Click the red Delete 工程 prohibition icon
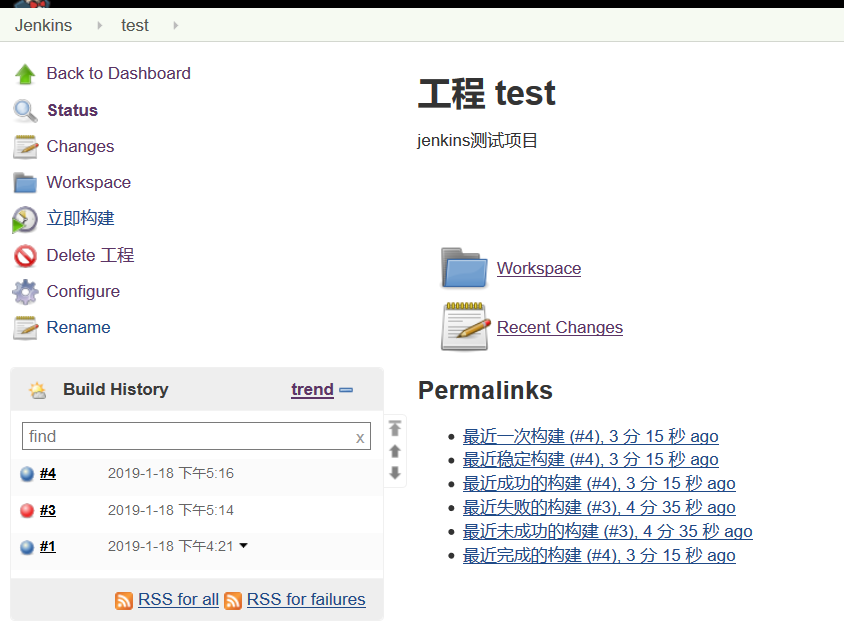This screenshot has height=642, width=844. pyautogui.click(x=25, y=256)
